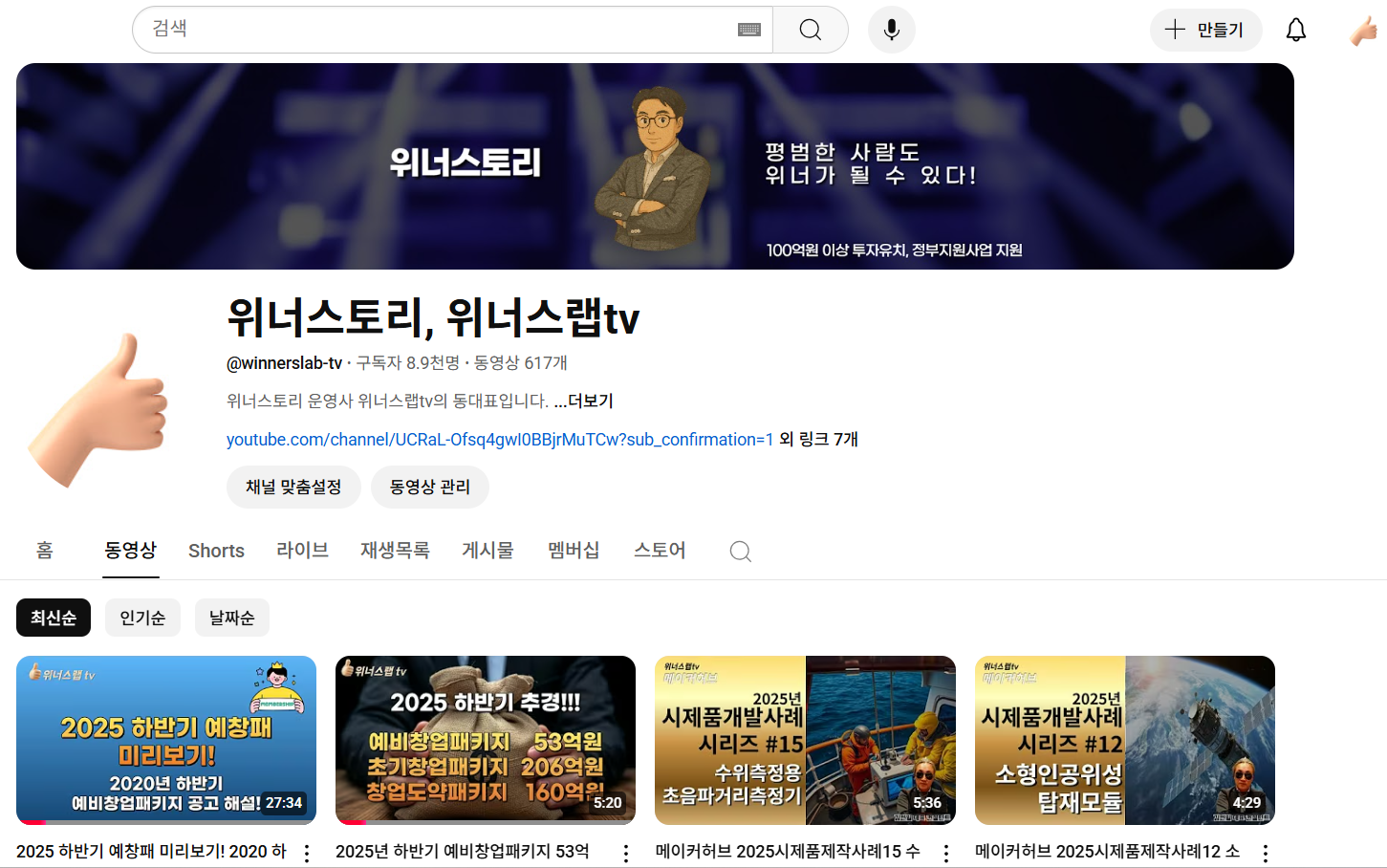Screen dimensions: 1387x868
Task: Open the 재생목록 playlists tab
Action: coord(395,551)
